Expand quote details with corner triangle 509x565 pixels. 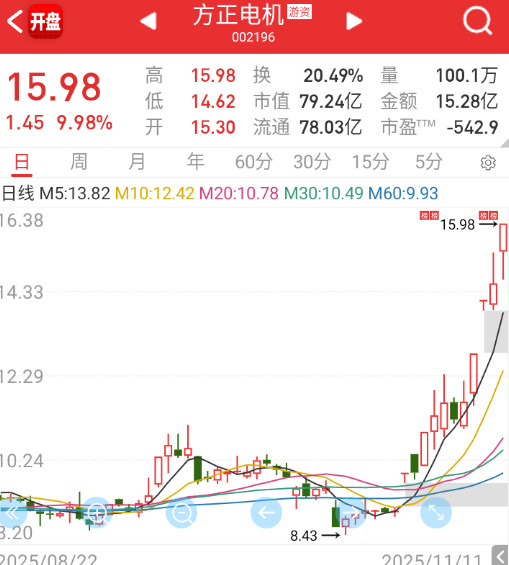[x=505, y=143]
